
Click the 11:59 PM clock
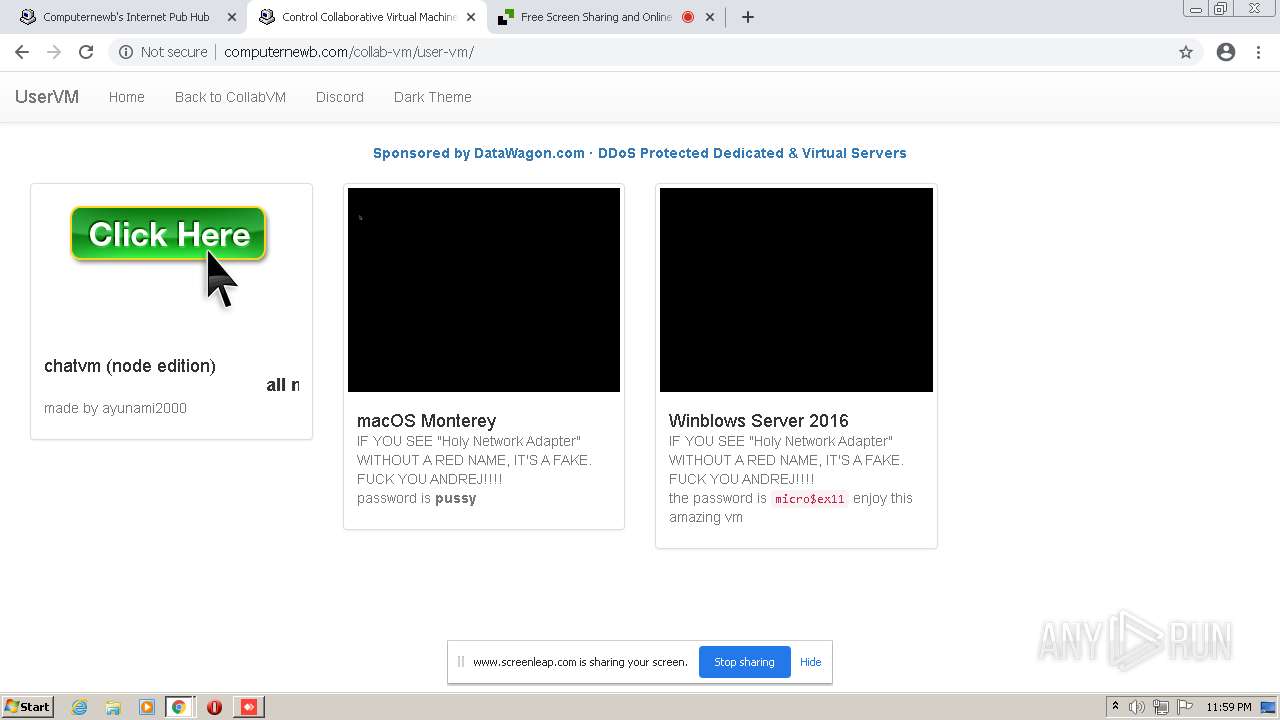pyautogui.click(x=1229, y=707)
